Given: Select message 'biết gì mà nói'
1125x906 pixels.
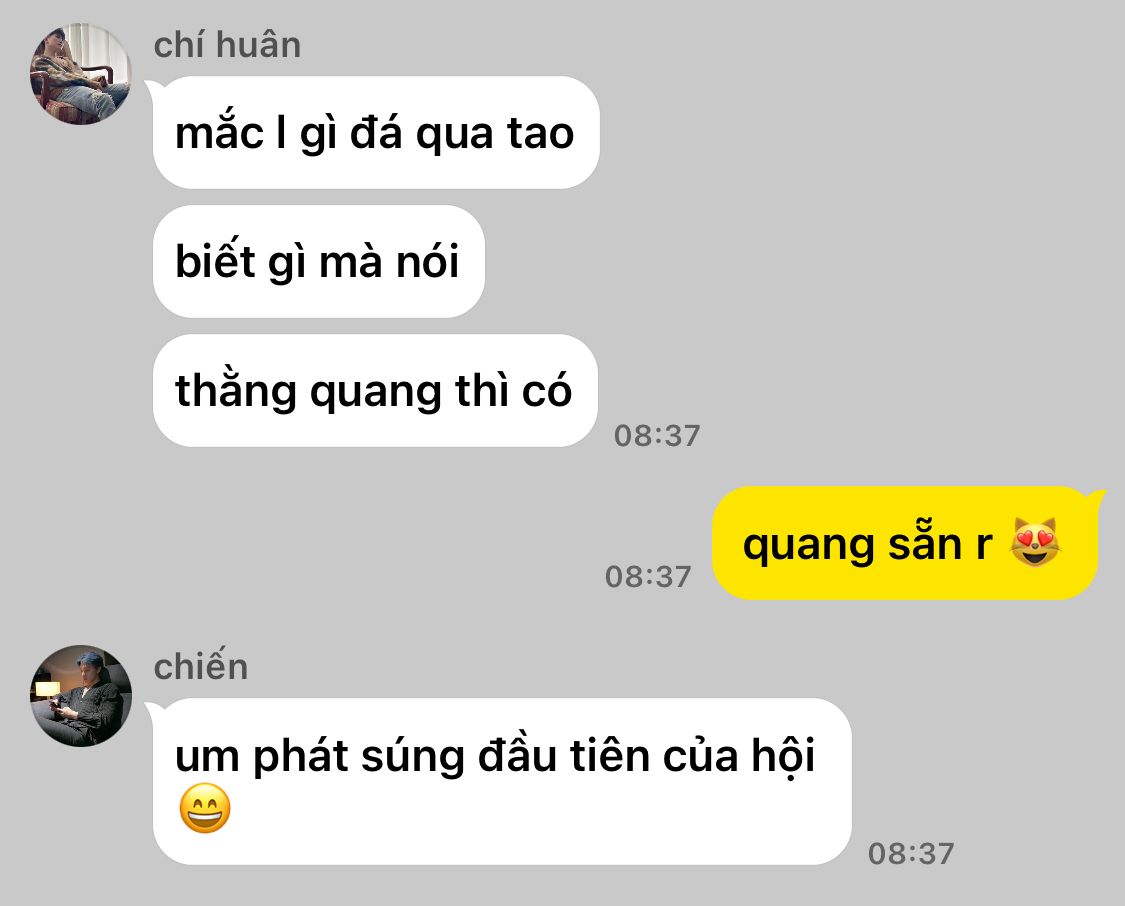Looking at the screenshot, I should pos(319,261).
